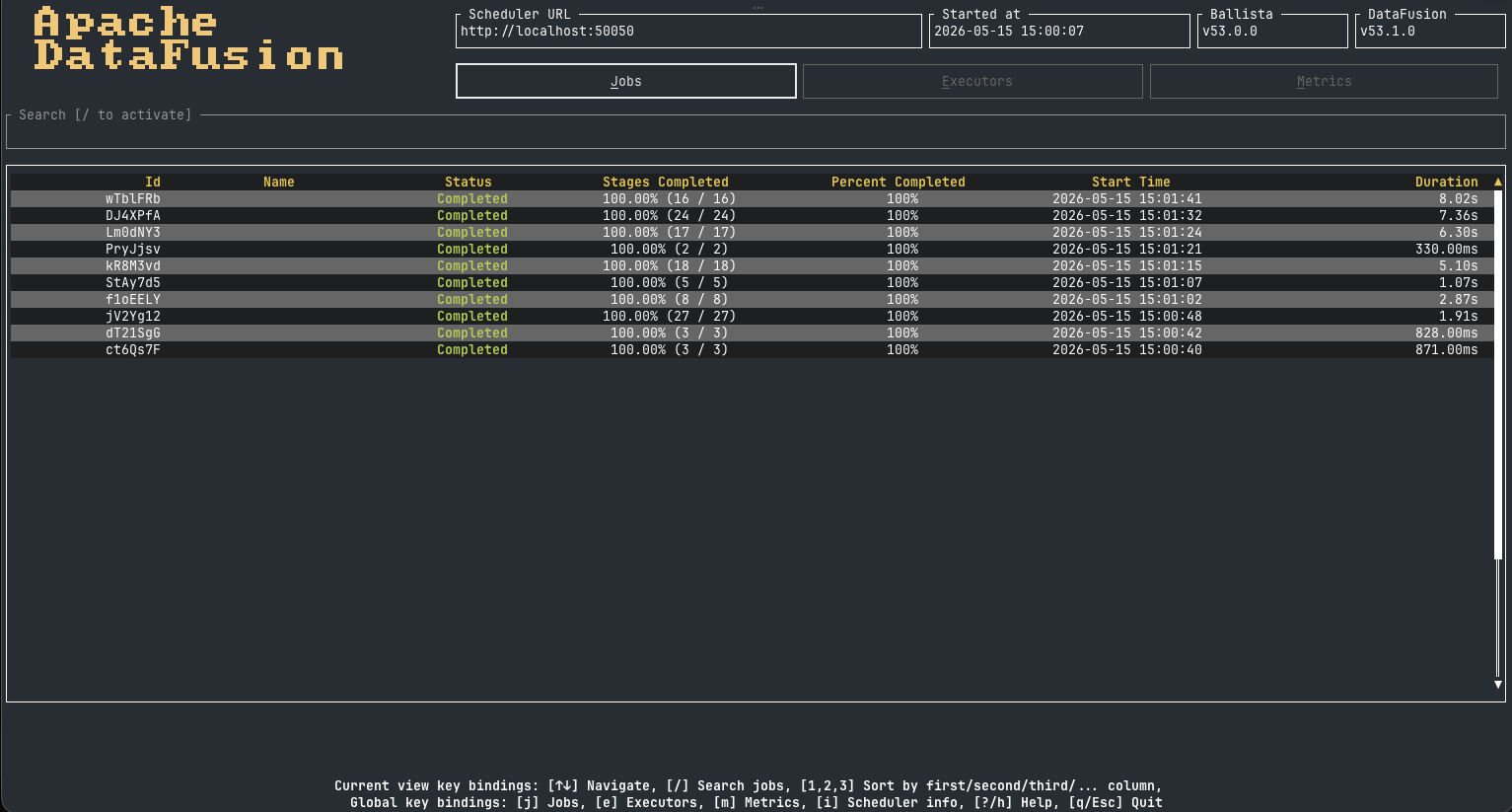Viewport: 1512px width, 812px height.
Task: Click start time 2026-05-15 15:01:41
Action: pyautogui.click(x=1127, y=198)
